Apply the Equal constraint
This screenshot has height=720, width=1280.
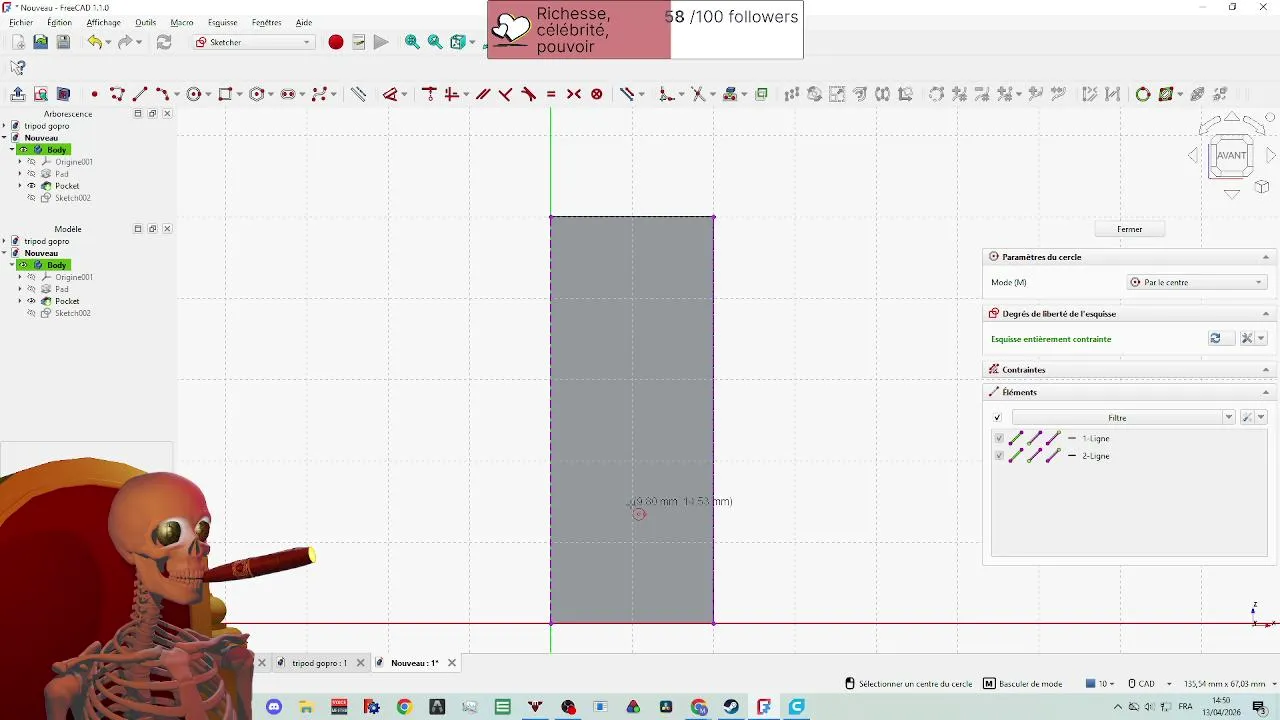[551, 94]
